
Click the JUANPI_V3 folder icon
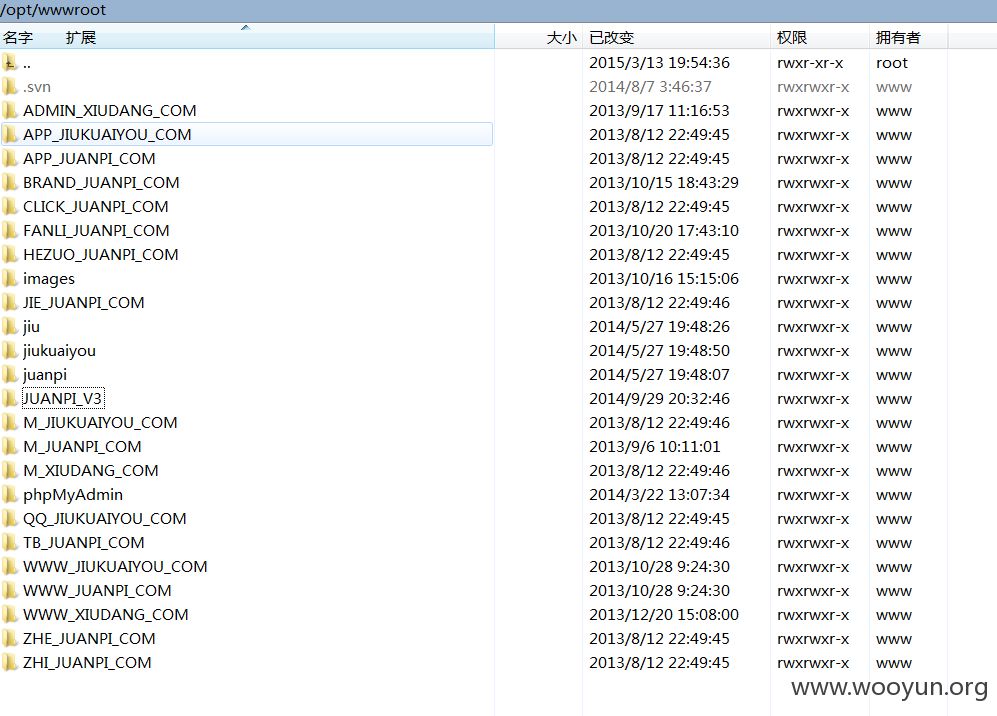point(10,398)
